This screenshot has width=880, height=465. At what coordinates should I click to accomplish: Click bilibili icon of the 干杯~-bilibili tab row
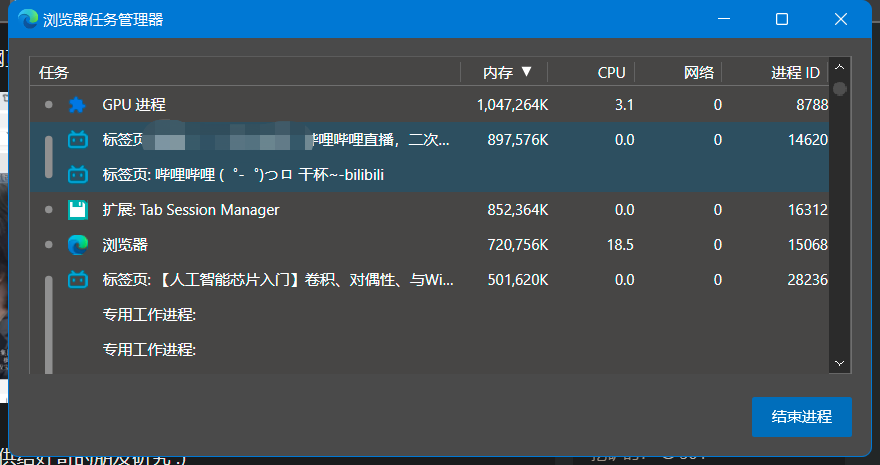coord(77,174)
